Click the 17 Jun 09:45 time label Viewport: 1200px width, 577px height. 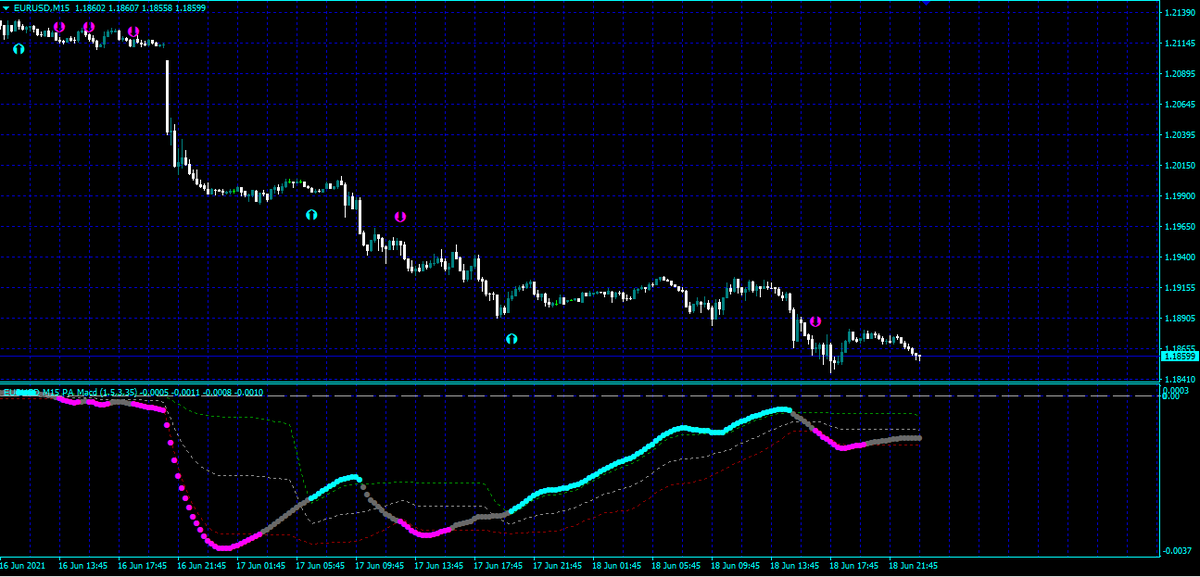381,565
